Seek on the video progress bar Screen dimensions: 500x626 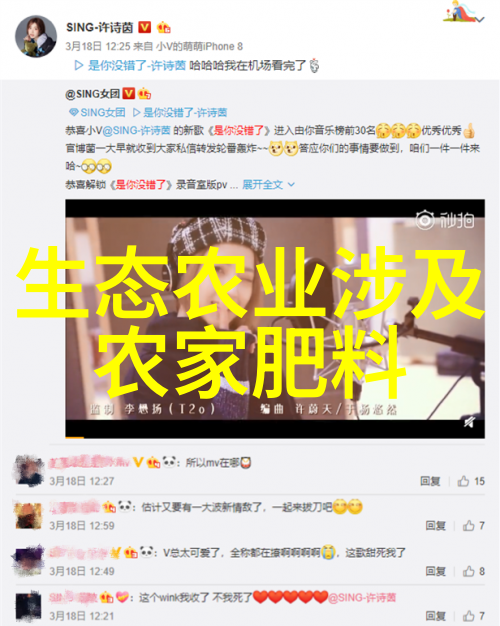pyautogui.click(x=275, y=438)
